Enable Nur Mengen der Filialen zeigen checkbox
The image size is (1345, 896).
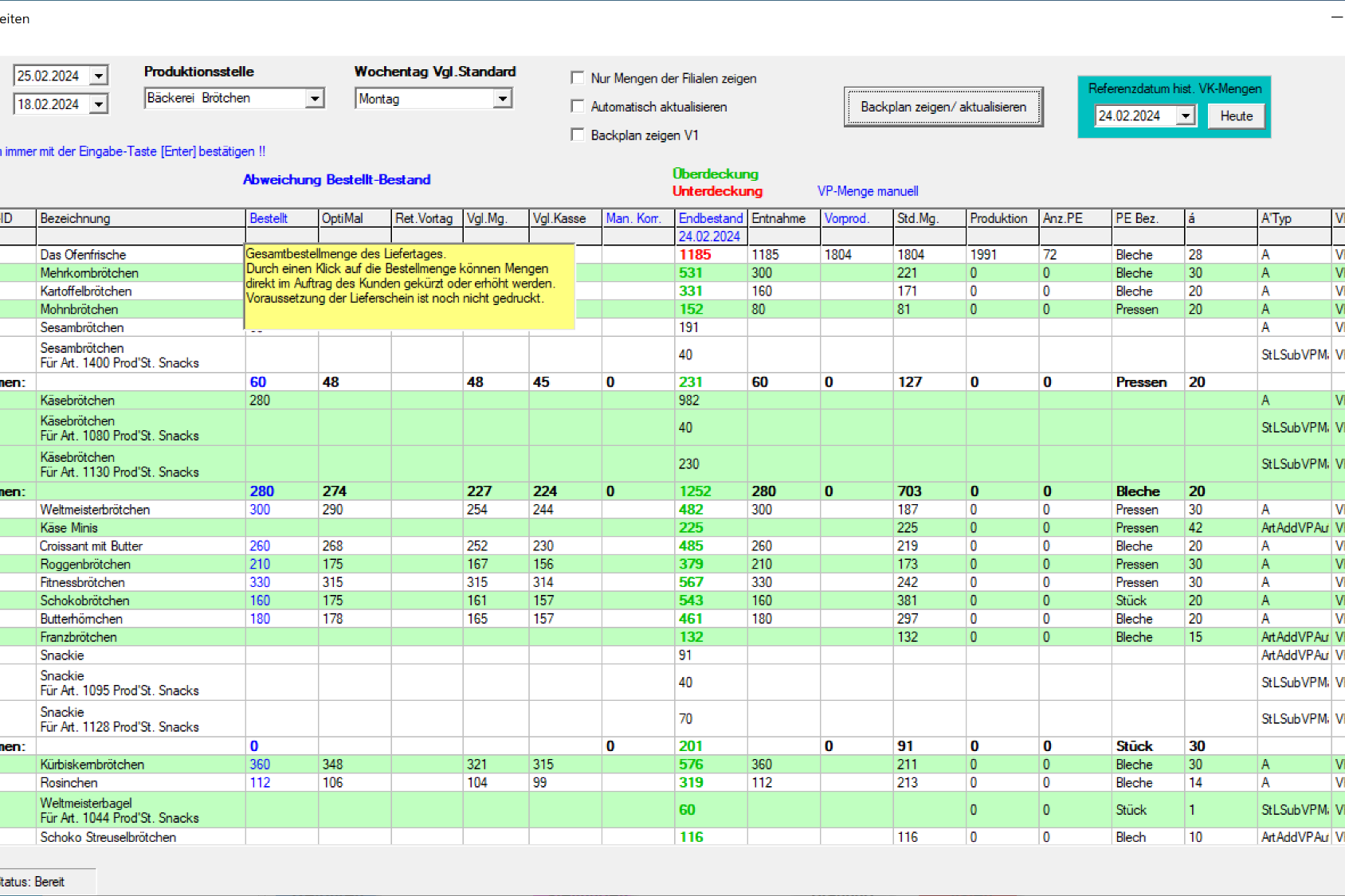578,78
